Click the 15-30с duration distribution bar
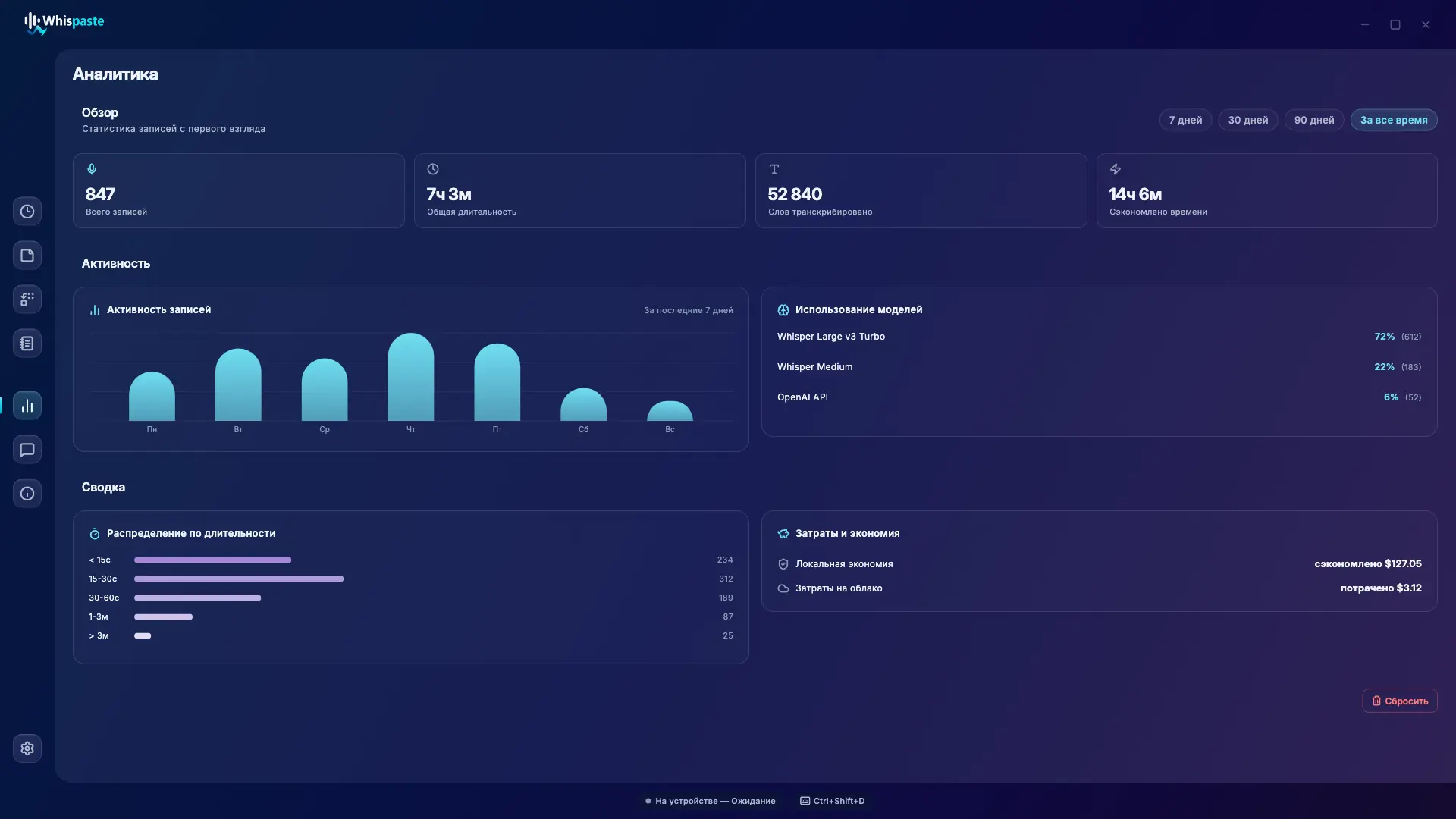 coord(239,579)
